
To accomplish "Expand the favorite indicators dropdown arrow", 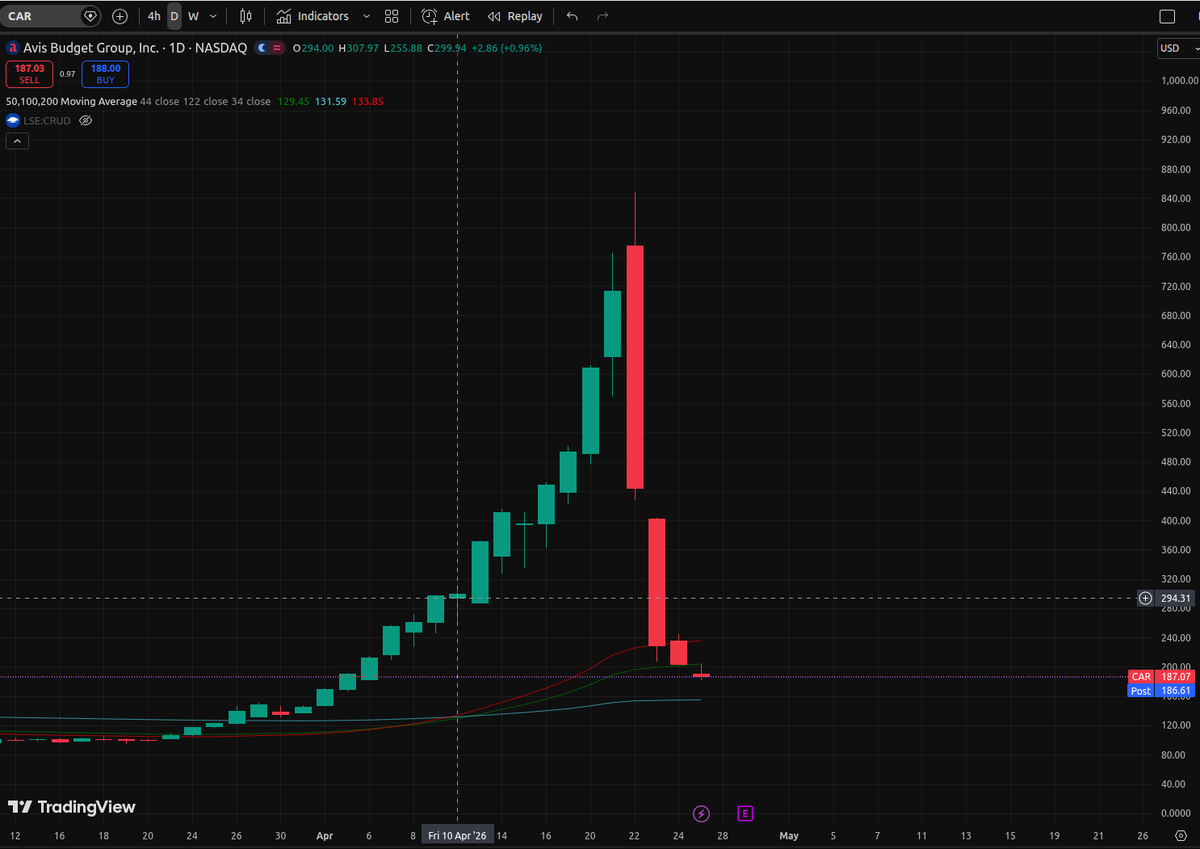I will [x=366, y=16].
